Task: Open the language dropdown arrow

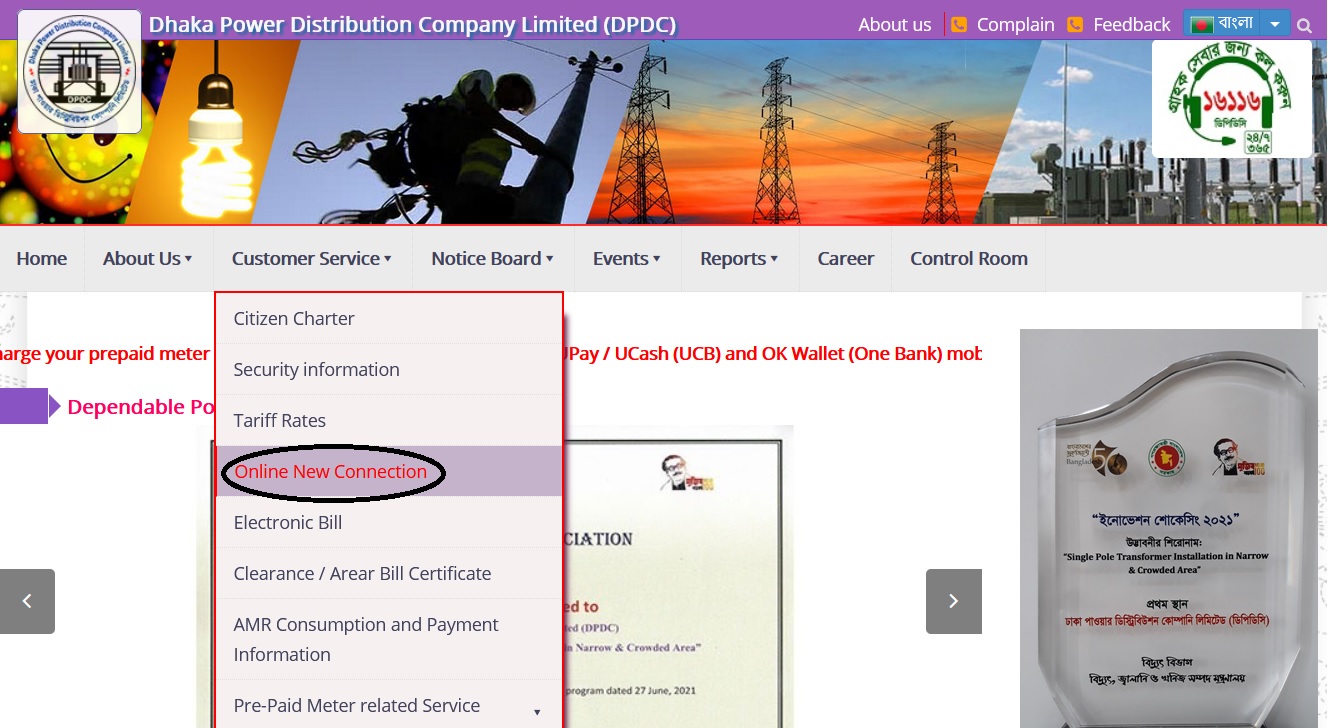Action: click(1274, 24)
